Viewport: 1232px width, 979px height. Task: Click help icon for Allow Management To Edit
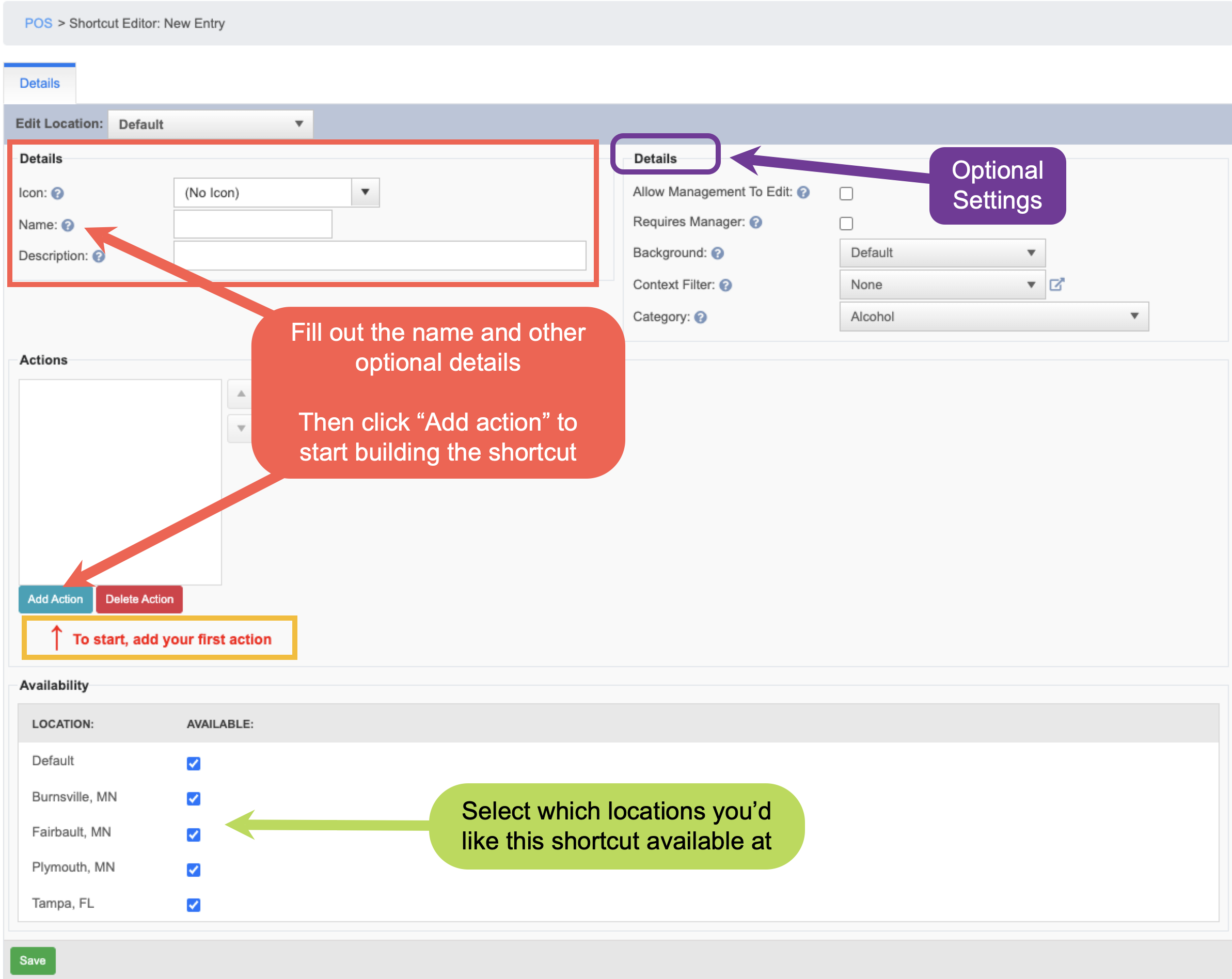[x=803, y=192]
